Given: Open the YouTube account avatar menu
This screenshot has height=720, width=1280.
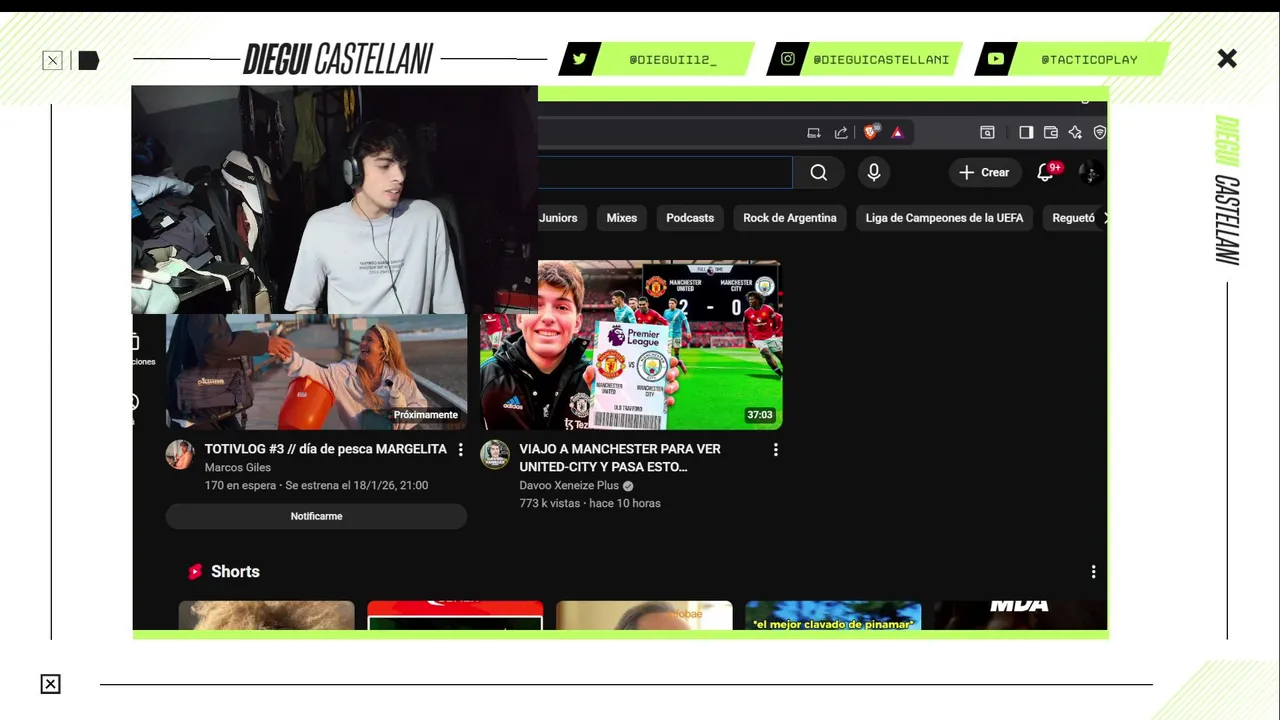Looking at the screenshot, I should (1091, 172).
